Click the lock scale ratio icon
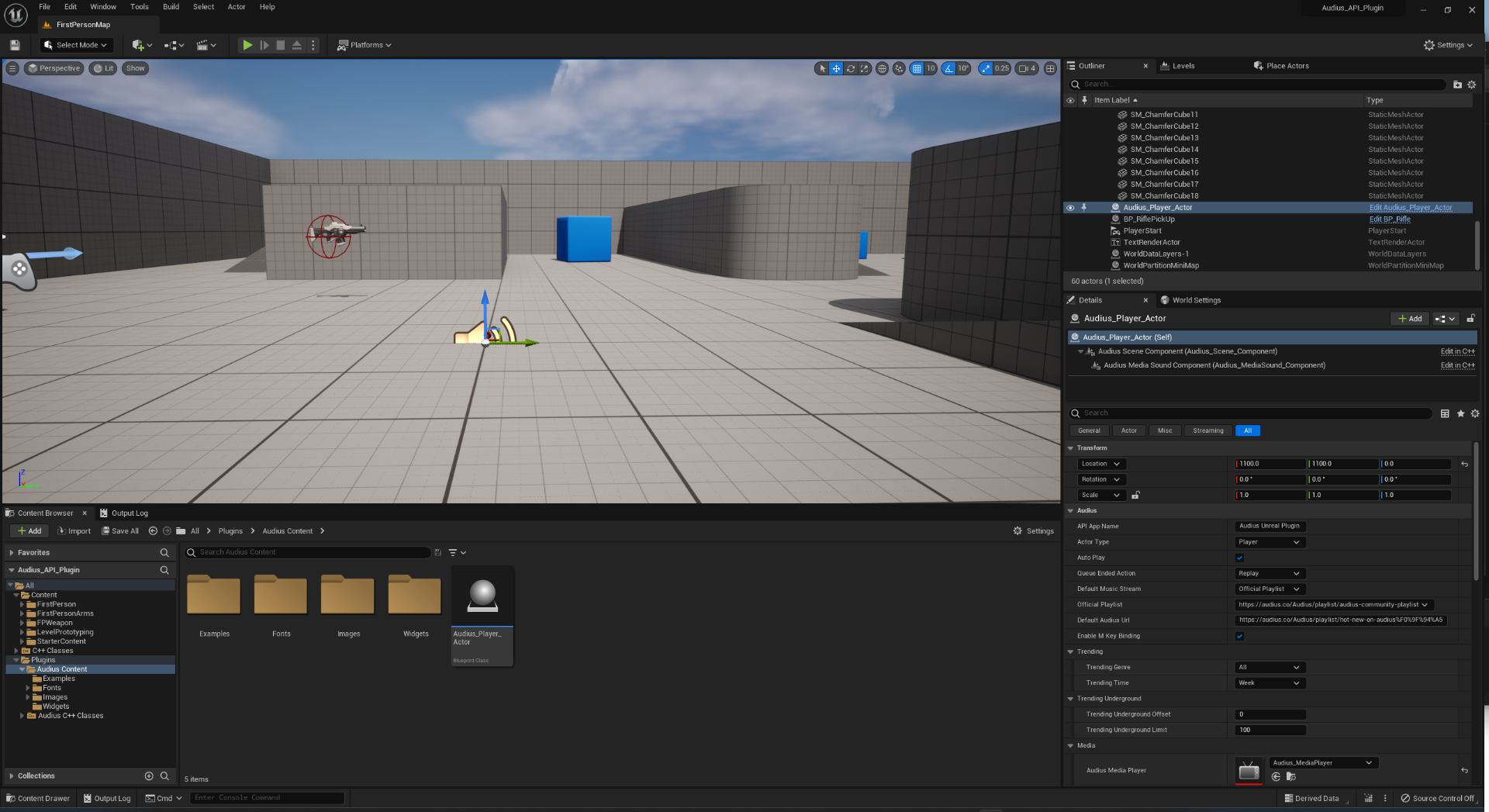The width and height of the screenshot is (1489, 812). click(1135, 495)
